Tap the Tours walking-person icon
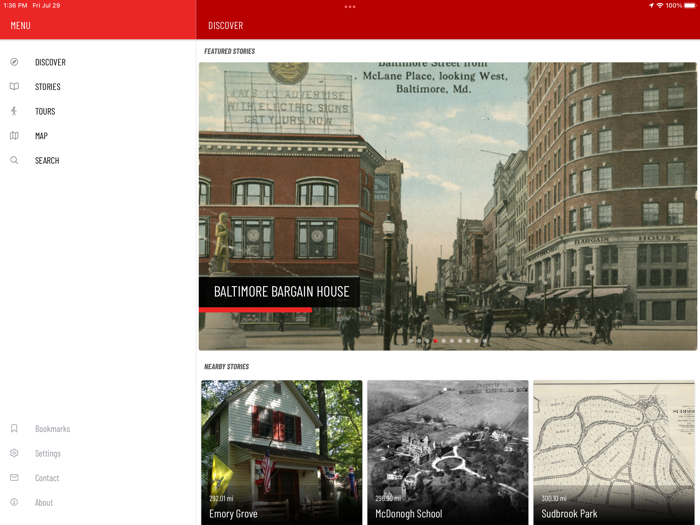Image resolution: width=700 pixels, height=525 pixels. click(x=14, y=111)
